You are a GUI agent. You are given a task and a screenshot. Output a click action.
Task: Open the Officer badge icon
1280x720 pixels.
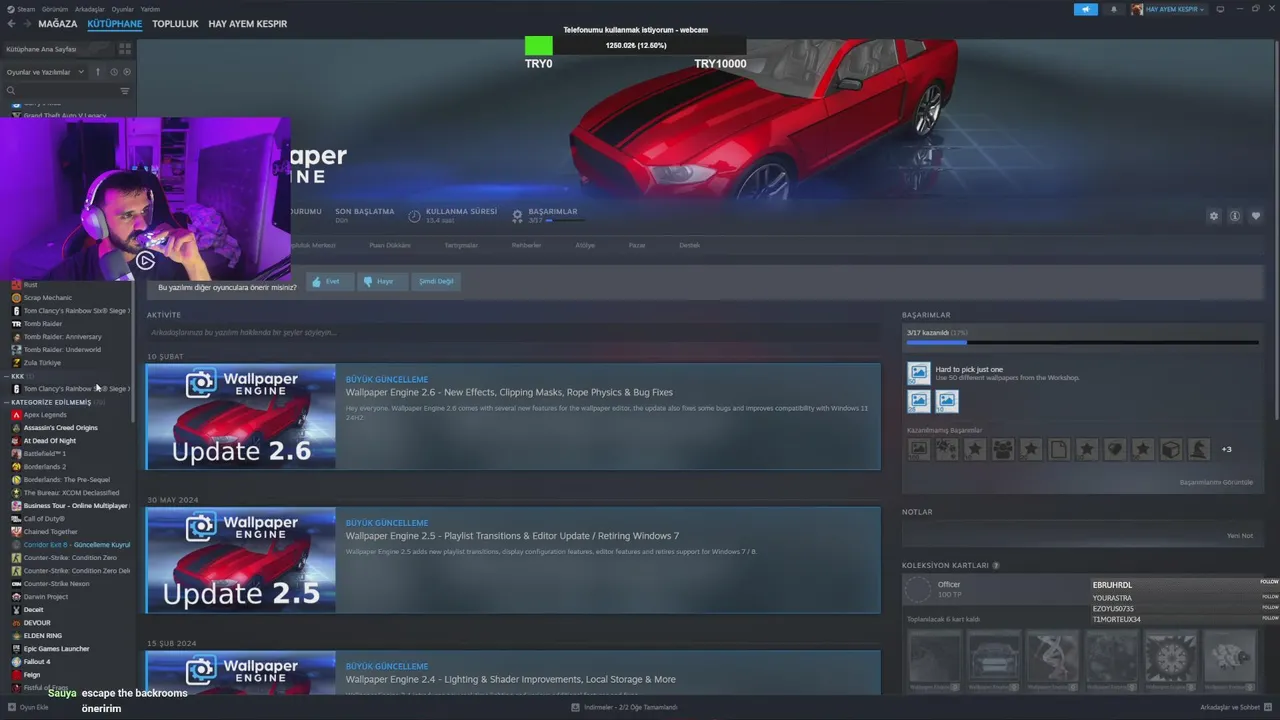point(917,589)
